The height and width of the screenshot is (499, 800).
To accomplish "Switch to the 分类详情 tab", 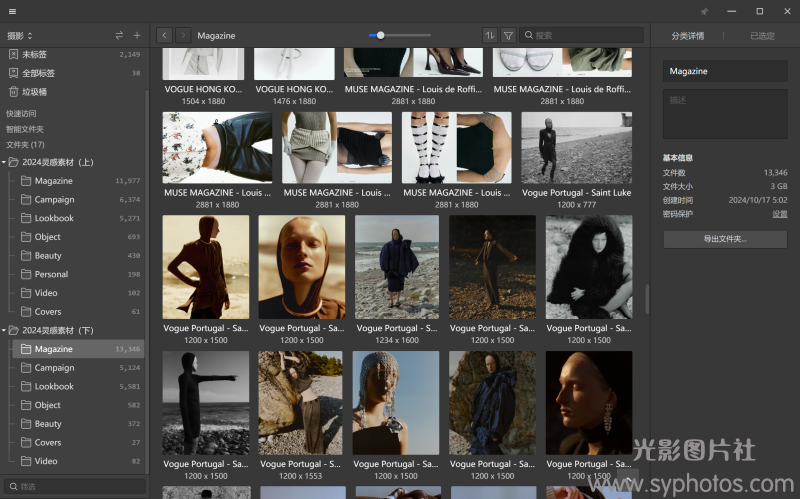I will 688,36.
